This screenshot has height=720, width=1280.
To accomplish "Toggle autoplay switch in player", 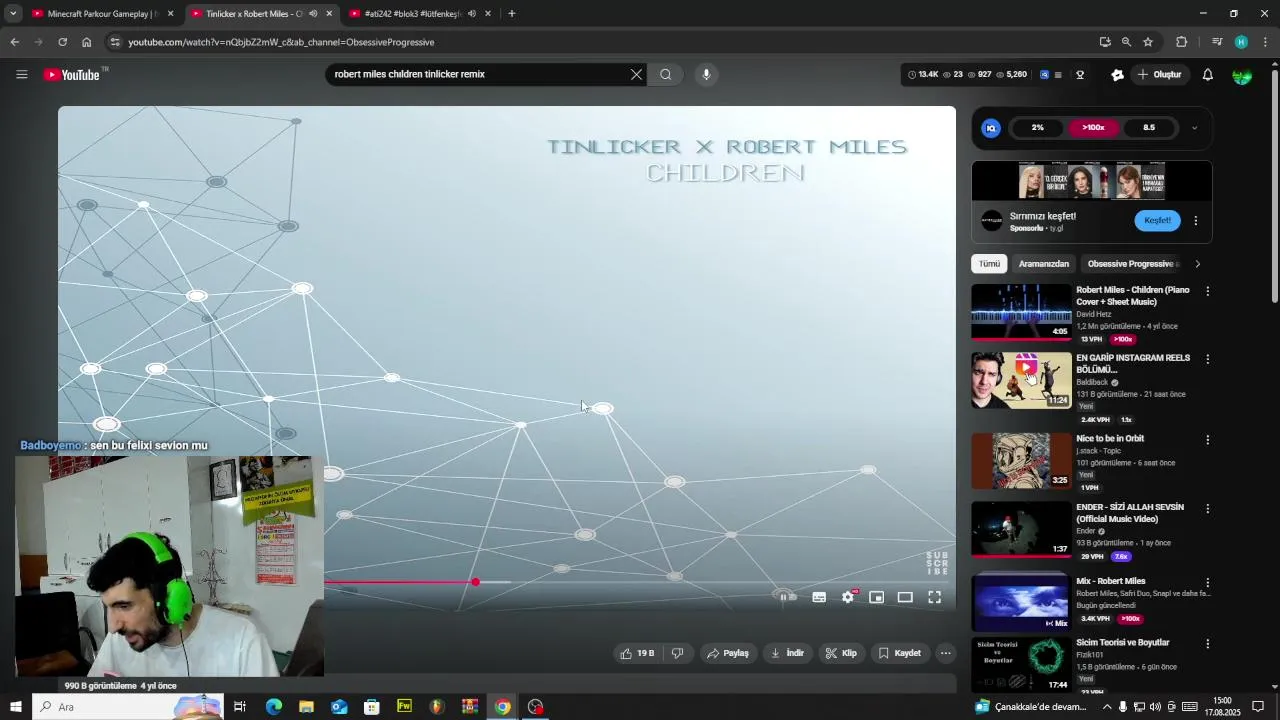I will pos(787,597).
